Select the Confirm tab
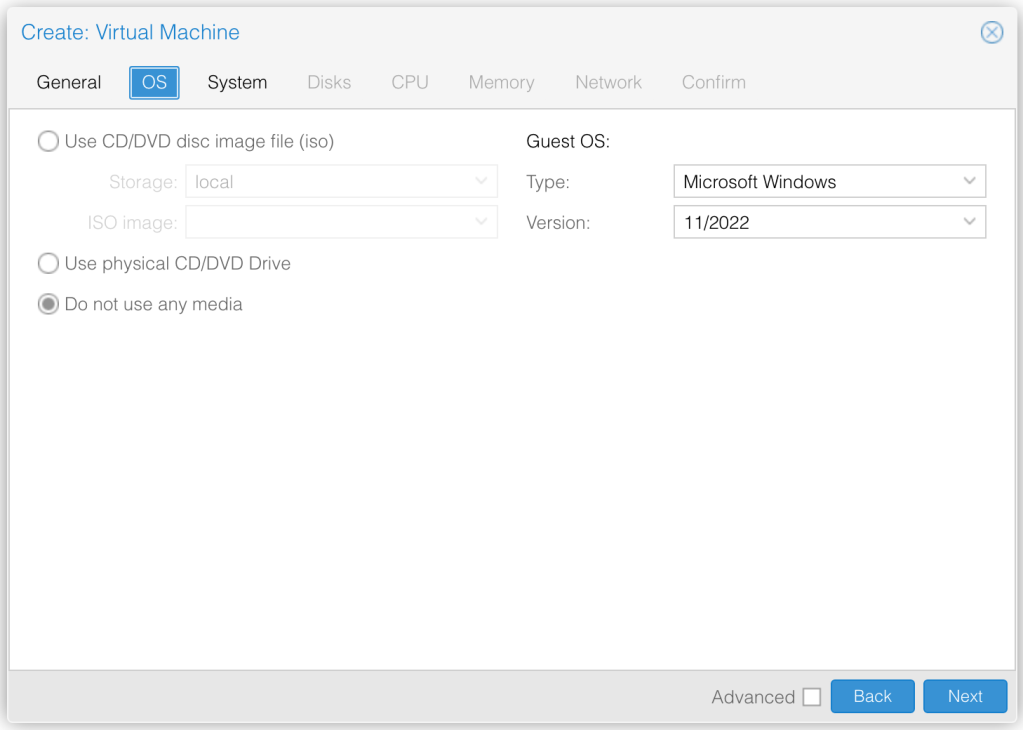The width and height of the screenshot is (1023, 730). tap(713, 83)
